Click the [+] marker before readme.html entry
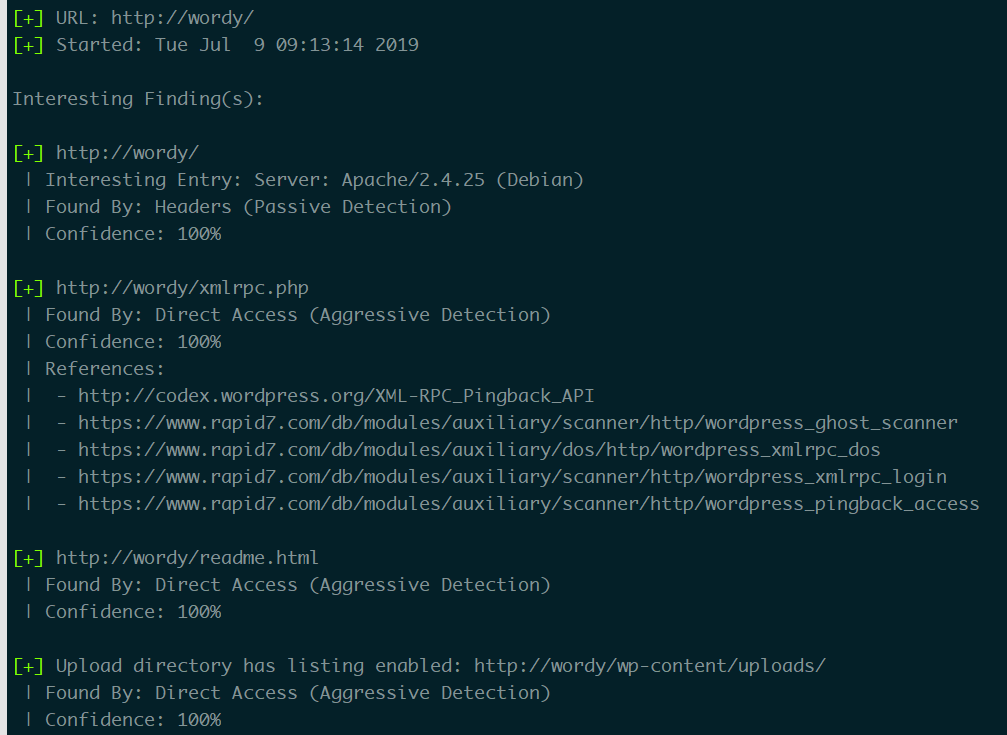 [29, 558]
